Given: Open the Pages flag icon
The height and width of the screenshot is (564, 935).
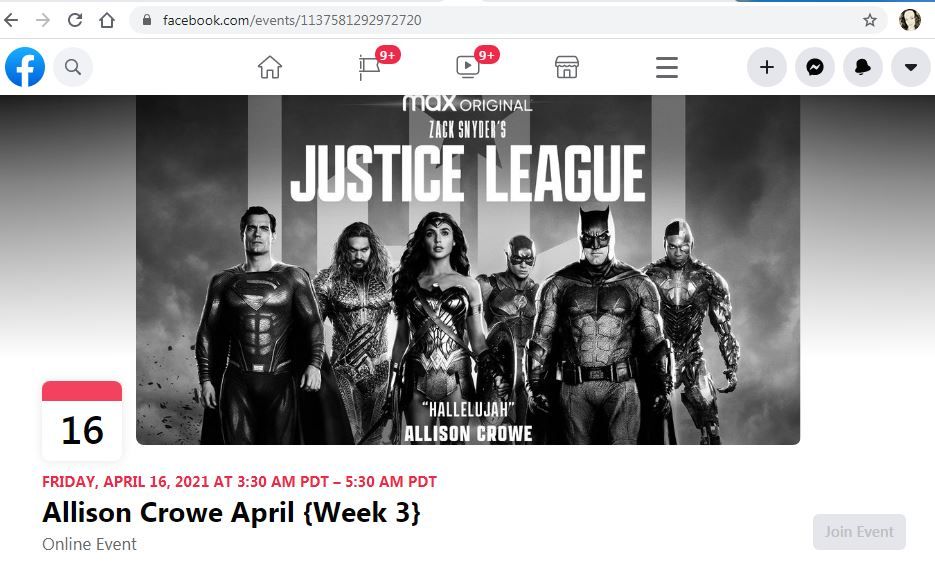Looking at the screenshot, I should (369, 67).
